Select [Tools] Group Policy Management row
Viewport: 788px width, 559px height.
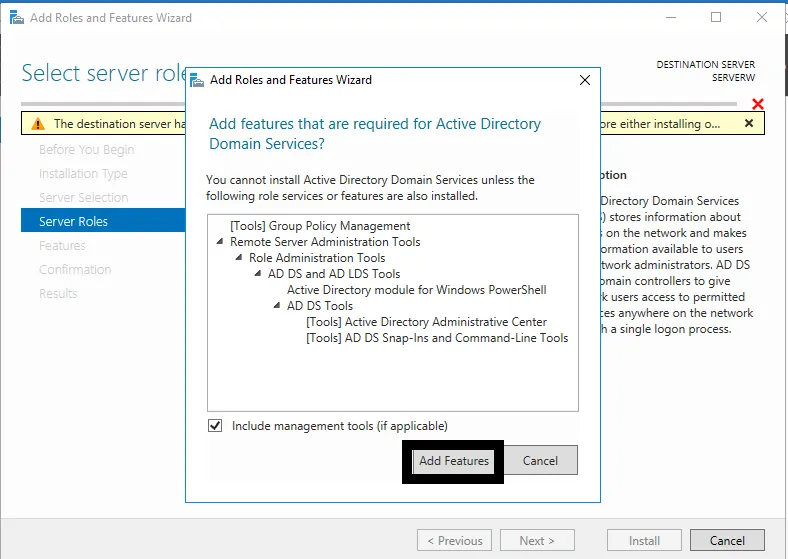click(320, 226)
